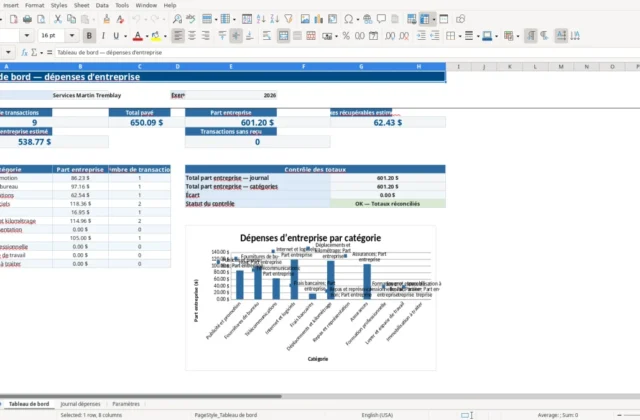The image size is (640, 420).
Task: Sort ascending with the A-Z icon
Action: point(261,19)
